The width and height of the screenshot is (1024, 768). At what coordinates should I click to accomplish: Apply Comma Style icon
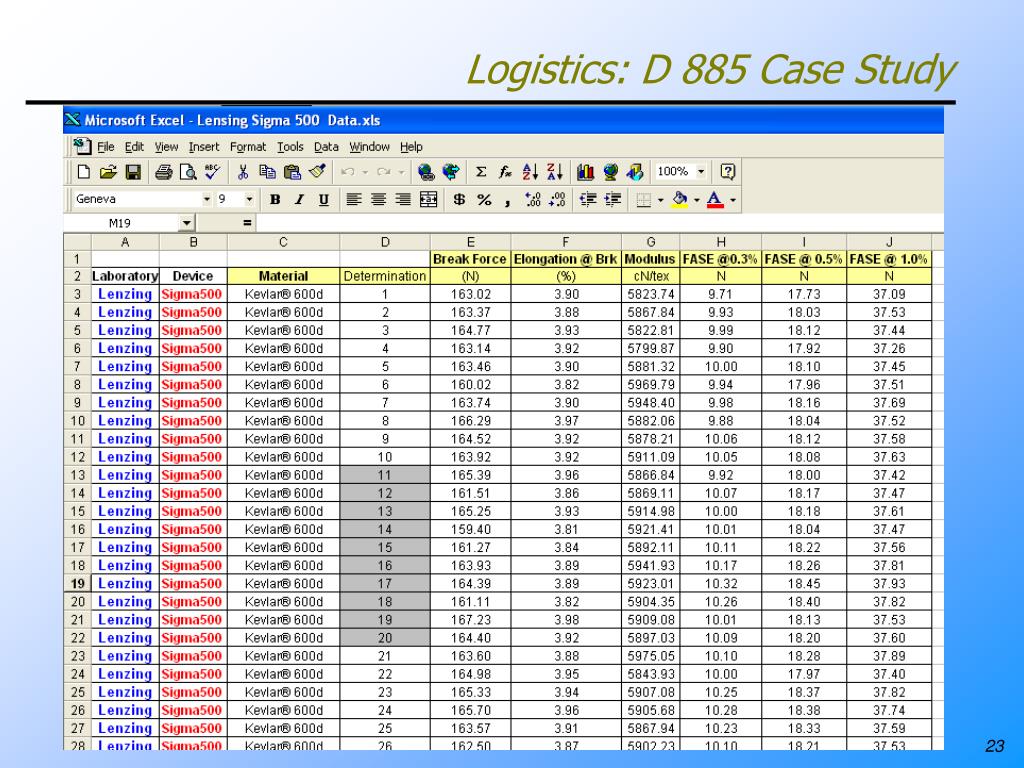tap(507, 201)
